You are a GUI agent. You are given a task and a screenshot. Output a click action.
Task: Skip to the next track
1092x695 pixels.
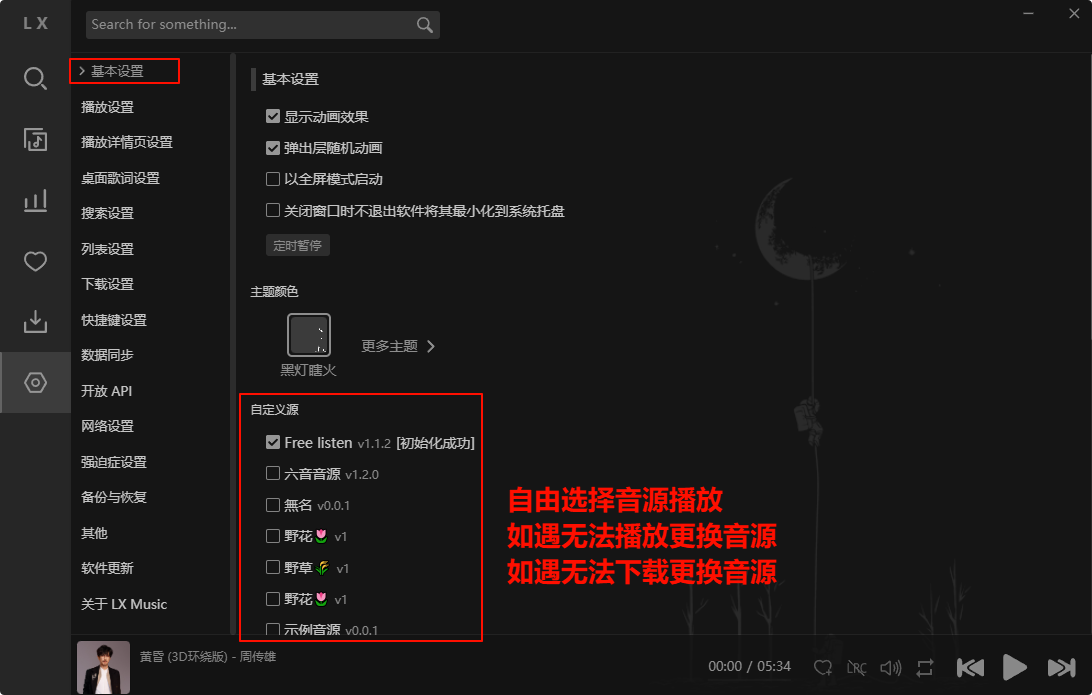1061,667
